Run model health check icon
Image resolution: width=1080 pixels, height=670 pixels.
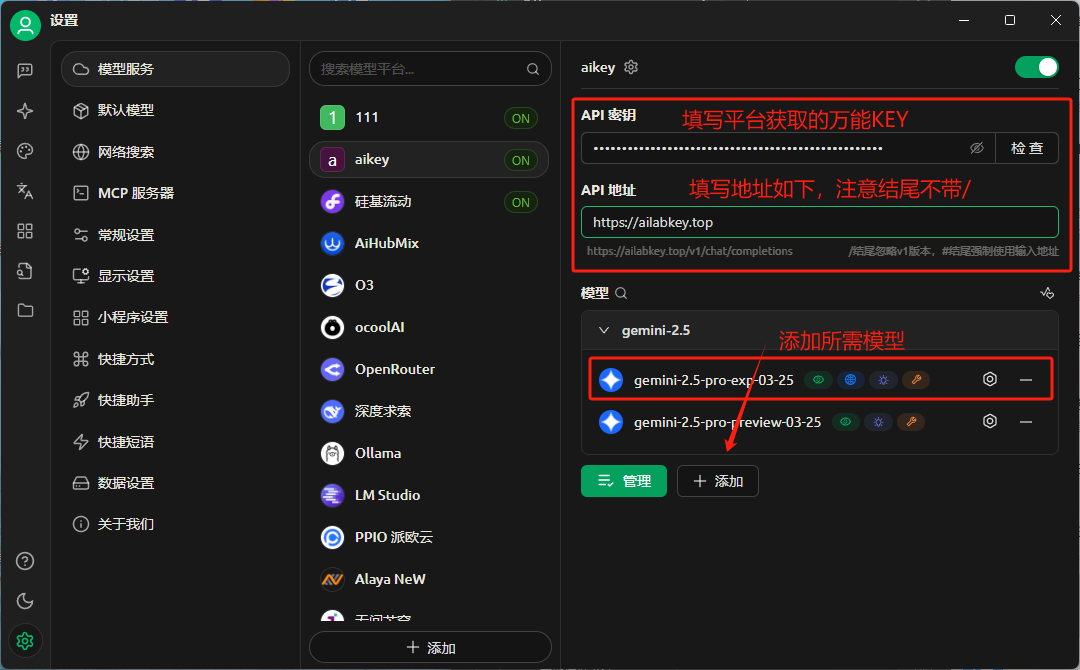1047,293
